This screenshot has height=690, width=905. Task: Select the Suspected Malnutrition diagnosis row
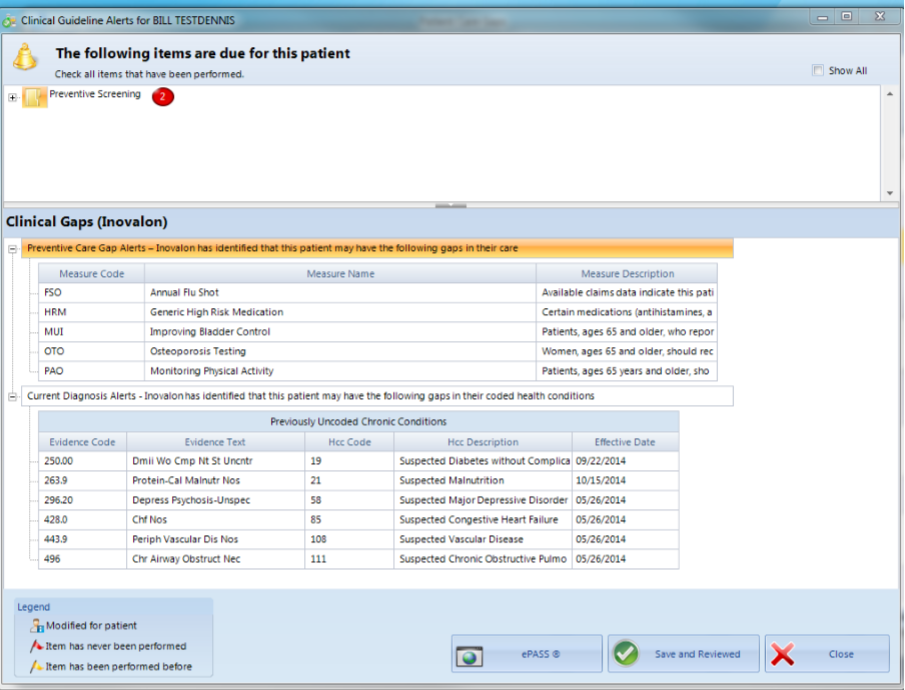pyautogui.click(x=360, y=481)
